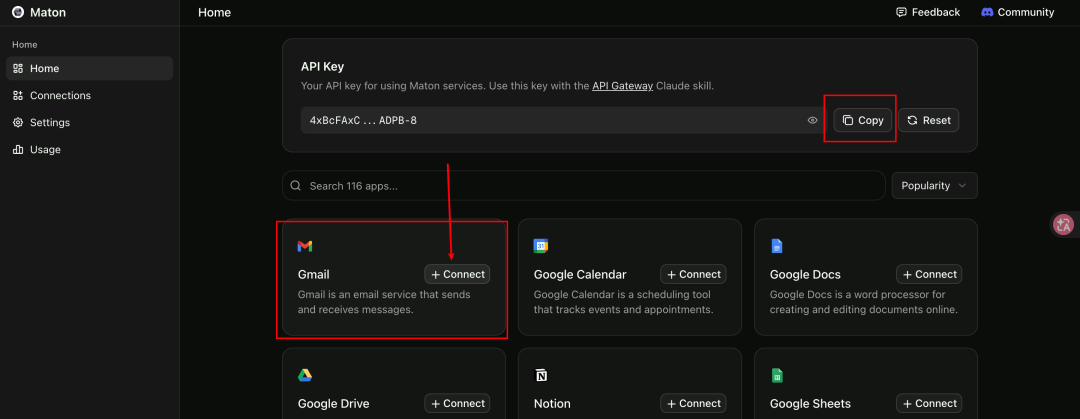
Task: Connect the Google Drive app
Action: point(457,403)
